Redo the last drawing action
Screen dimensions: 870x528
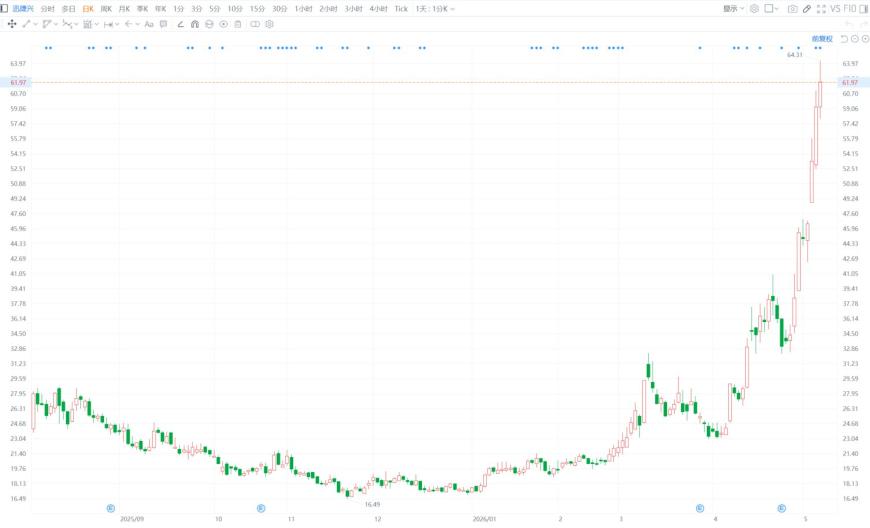(863, 24)
